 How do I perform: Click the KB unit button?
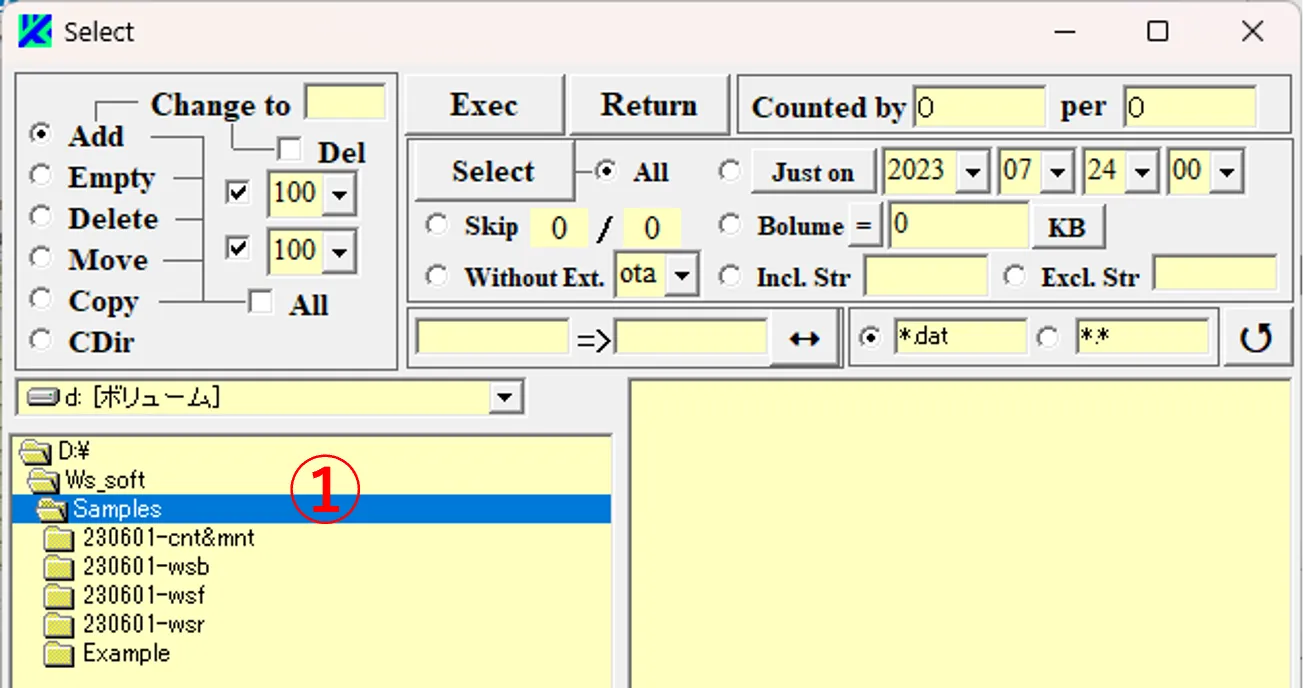point(1067,226)
